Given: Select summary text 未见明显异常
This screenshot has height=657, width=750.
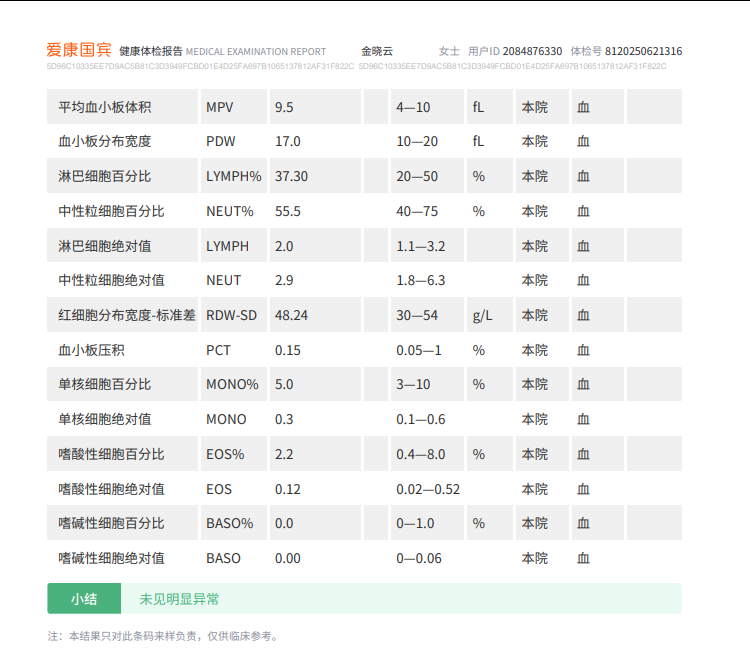Looking at the screenshot, I should point(179,599).
